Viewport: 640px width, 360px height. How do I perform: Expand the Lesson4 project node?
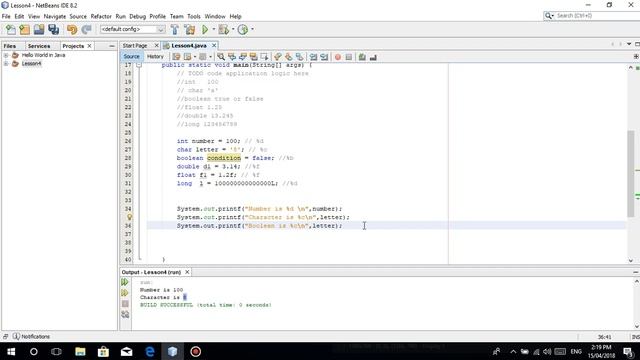6,64
